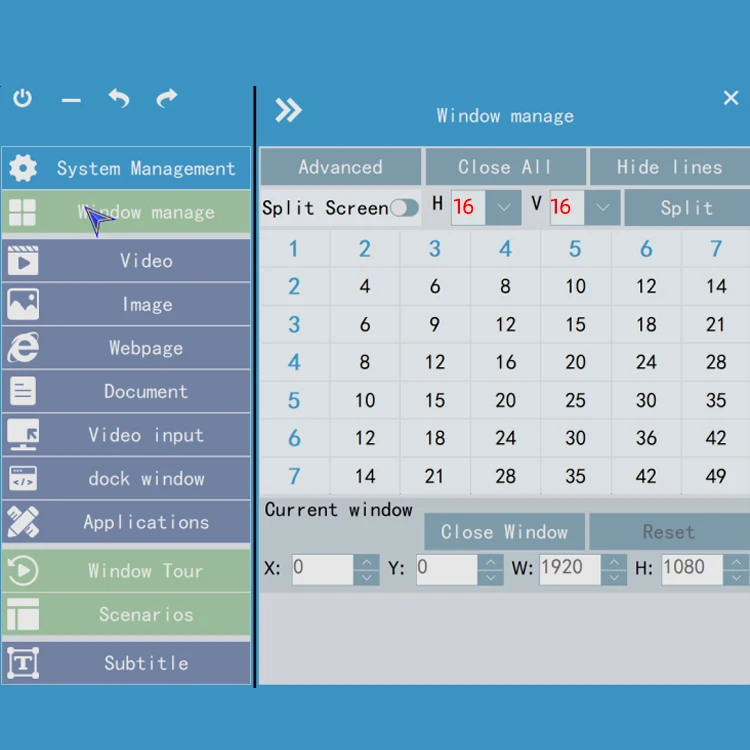Click the H split count field showing 16

pyautogui.click(x=468, y=208)
